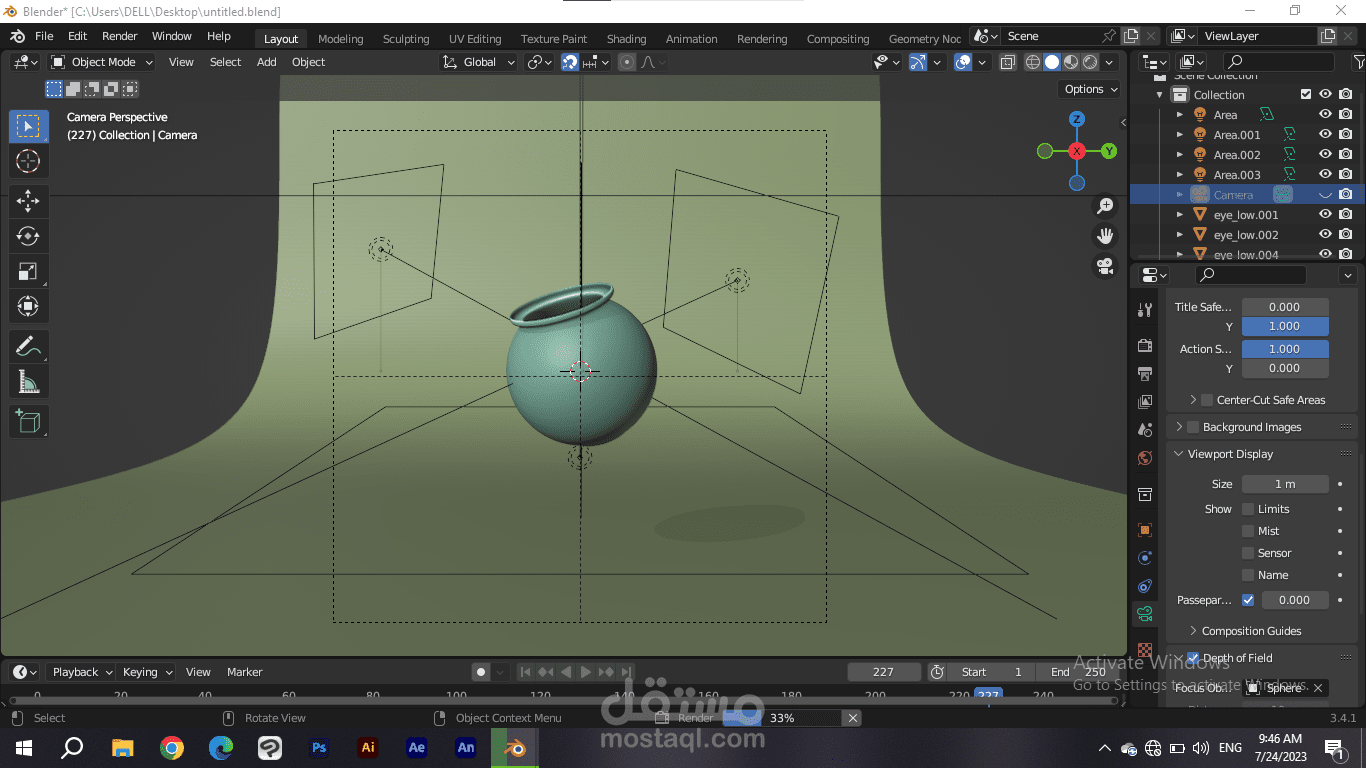Select the Transform tool
Screen dimensions: 1366x768
28,306
